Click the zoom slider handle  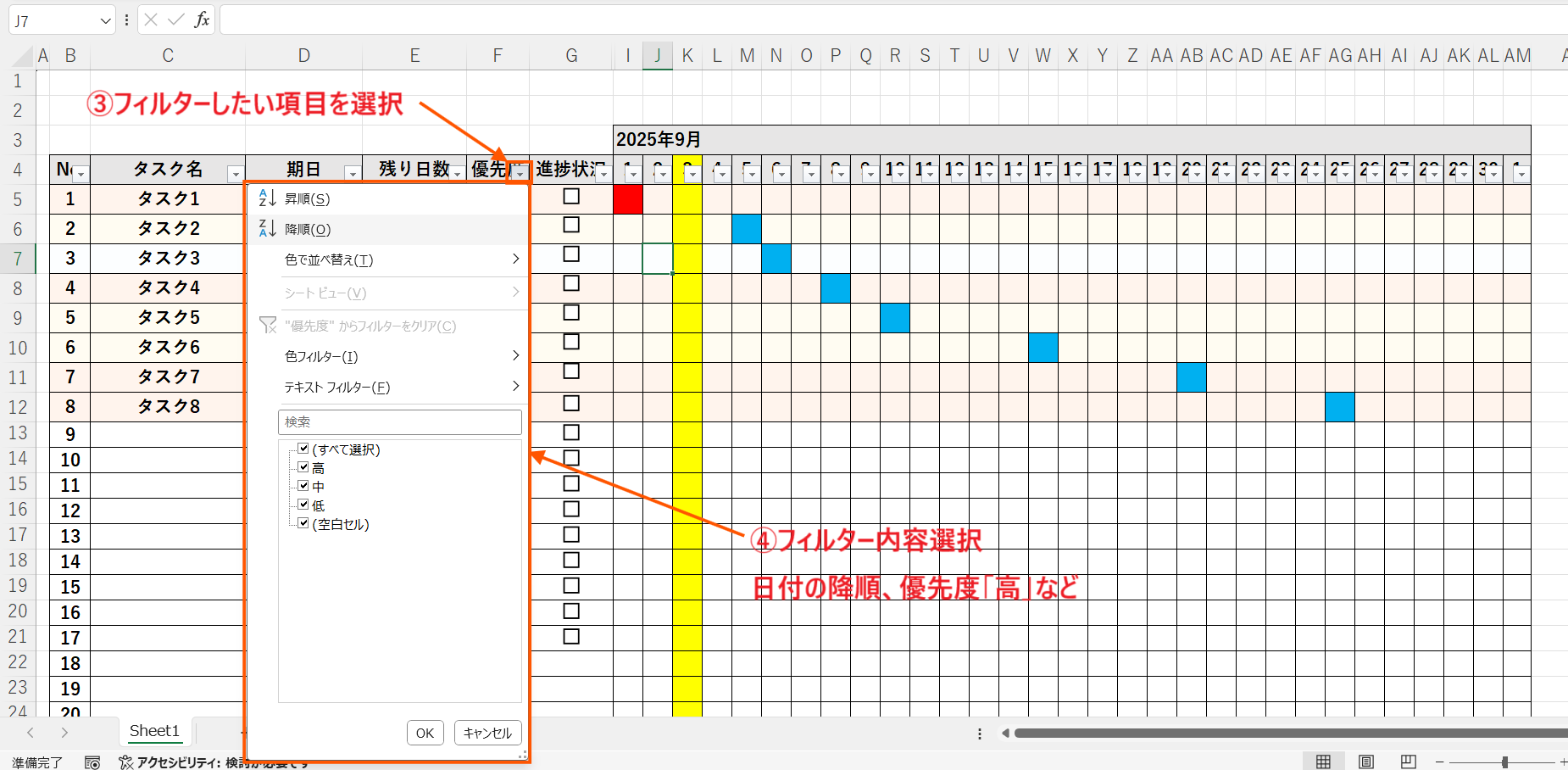(1504, 762)
